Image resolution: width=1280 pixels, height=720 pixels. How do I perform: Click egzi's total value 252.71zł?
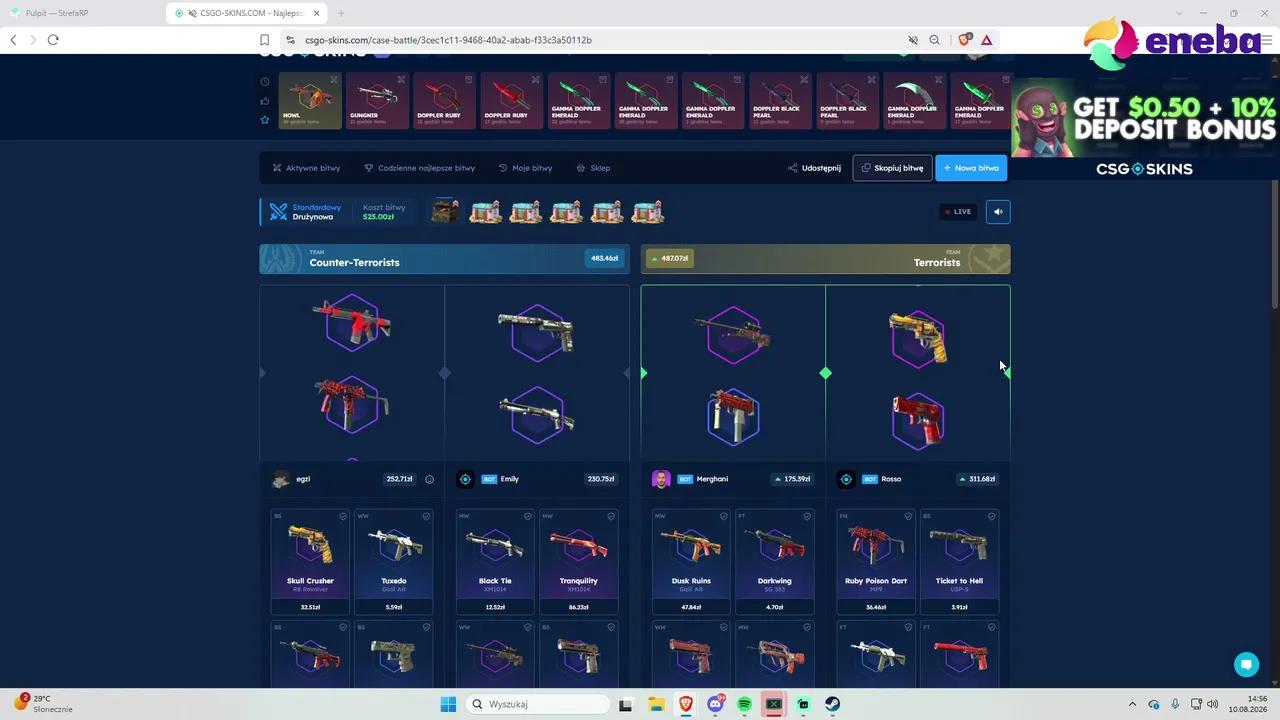399,479
